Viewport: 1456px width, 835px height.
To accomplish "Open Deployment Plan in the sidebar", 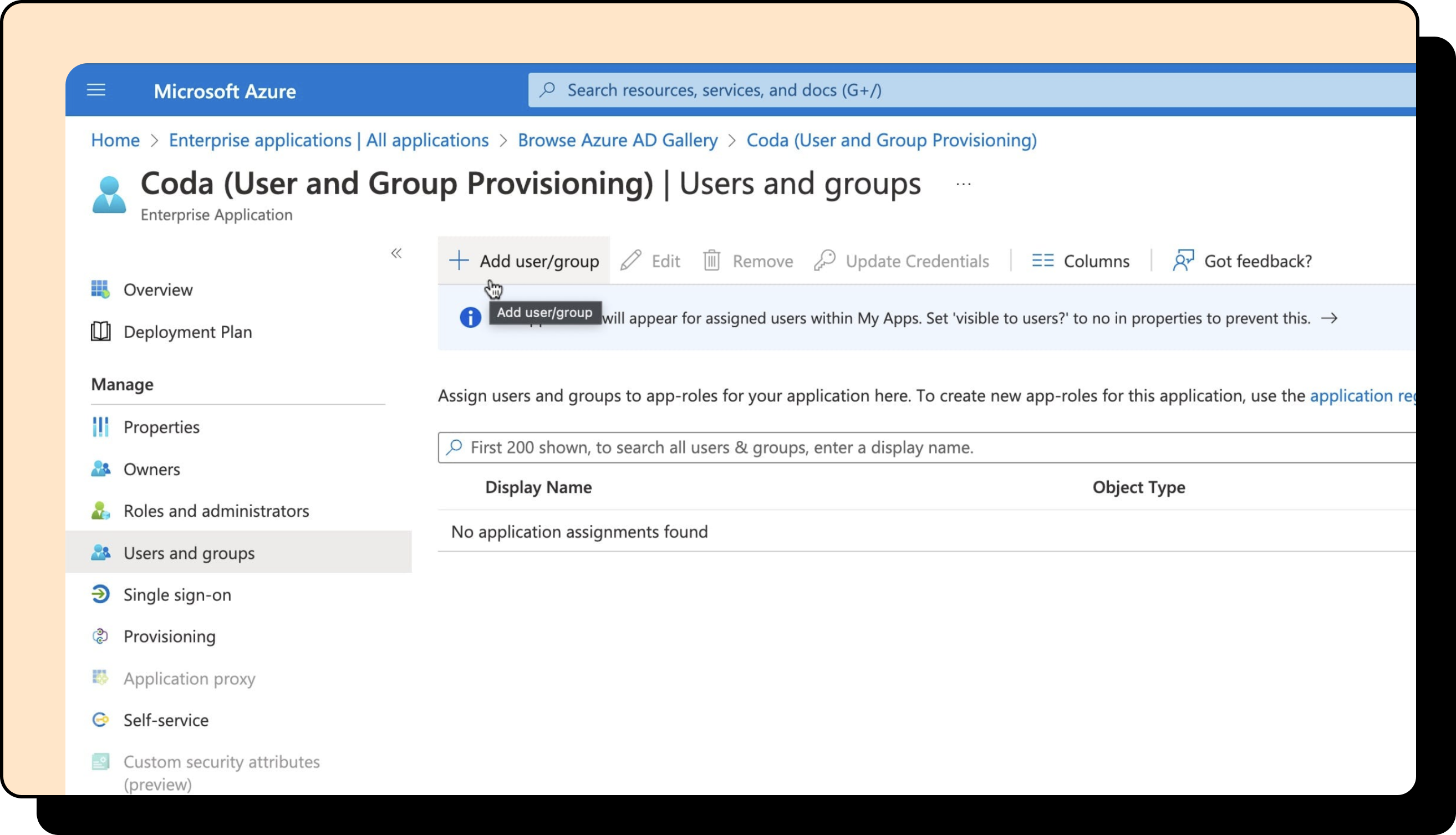I will click(x=187, y=332).
